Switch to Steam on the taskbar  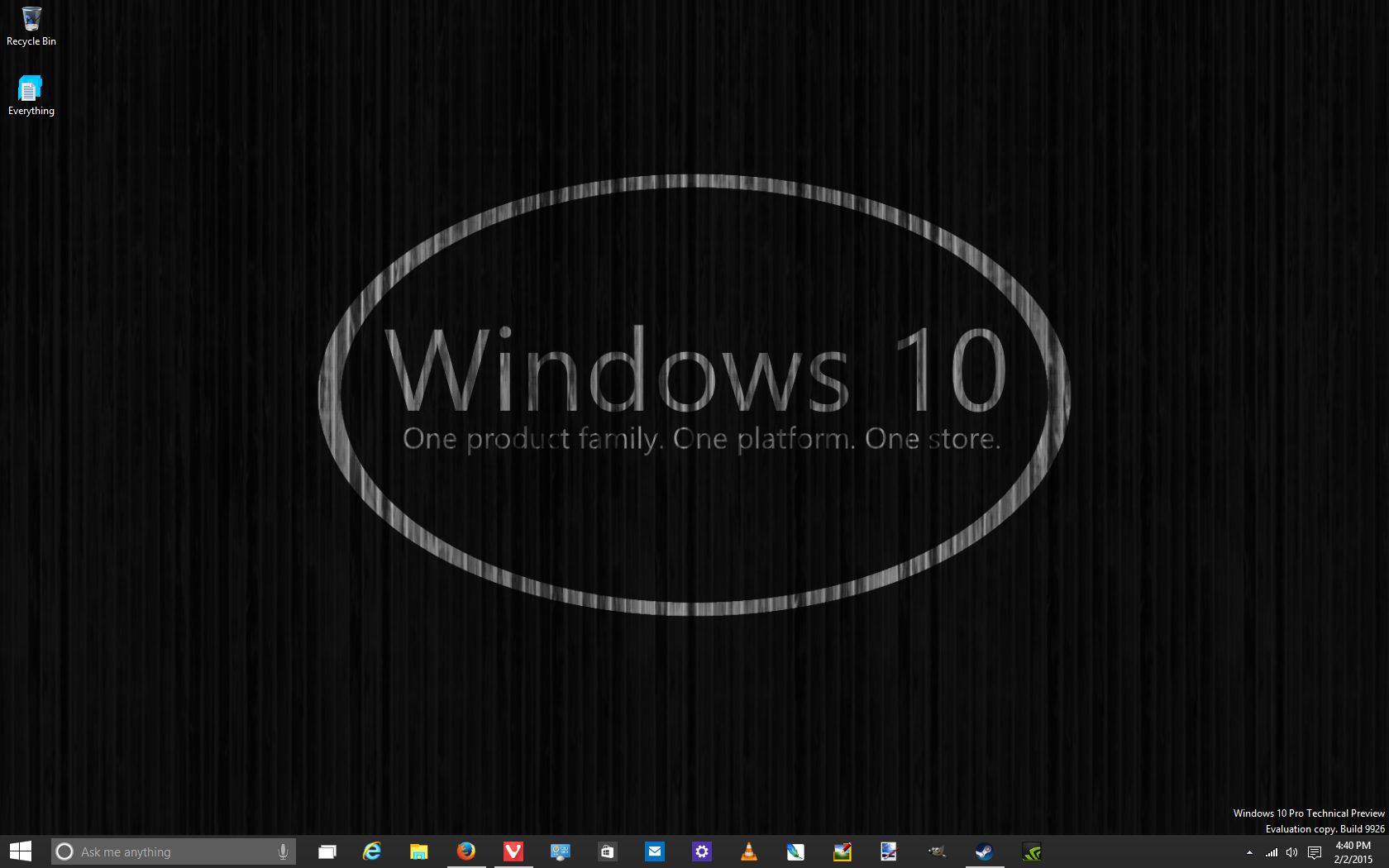[984, 851]
